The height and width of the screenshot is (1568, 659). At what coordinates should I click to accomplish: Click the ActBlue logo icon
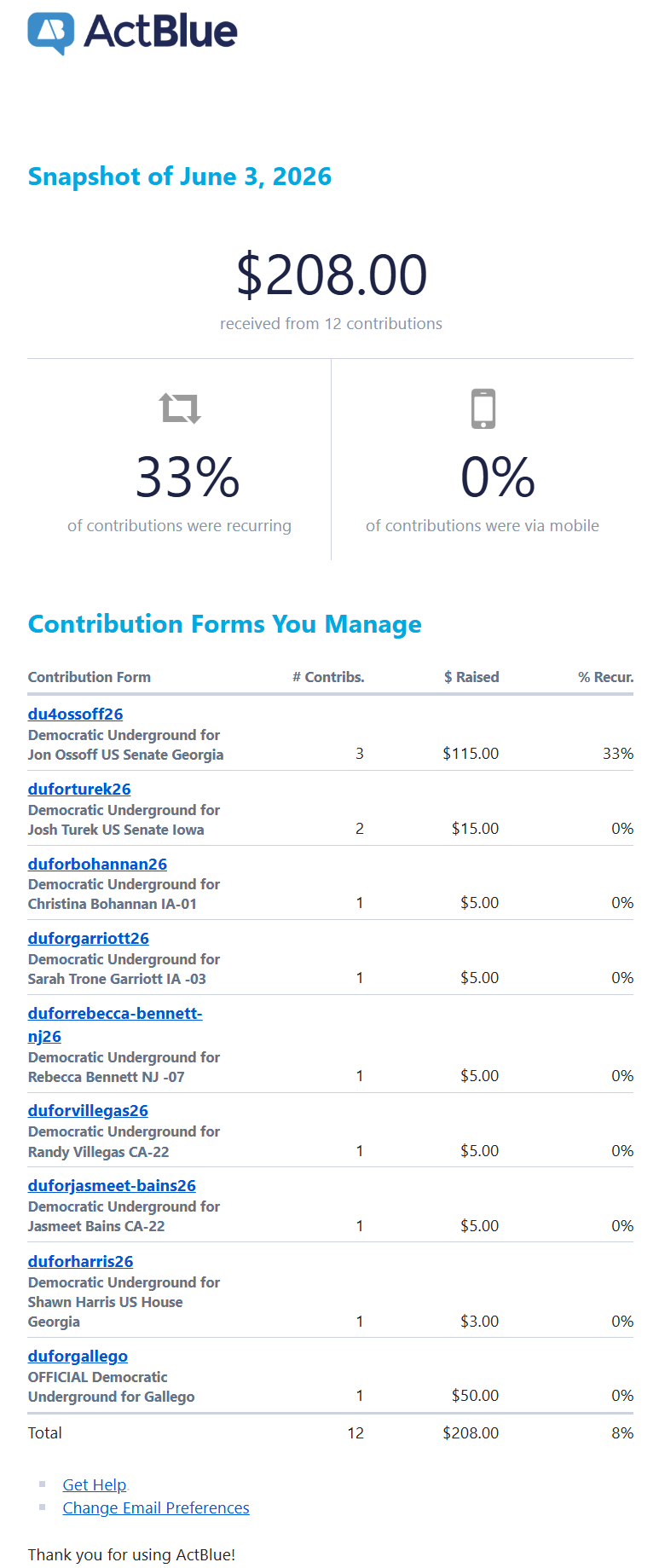50,33
